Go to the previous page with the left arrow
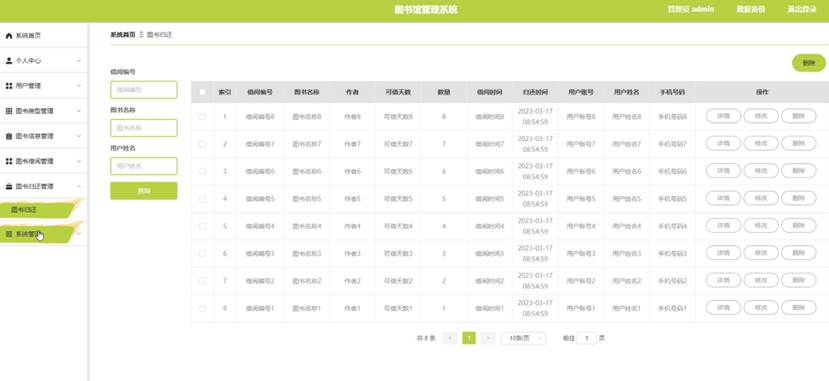829x381 pixels. coord(450,338)
